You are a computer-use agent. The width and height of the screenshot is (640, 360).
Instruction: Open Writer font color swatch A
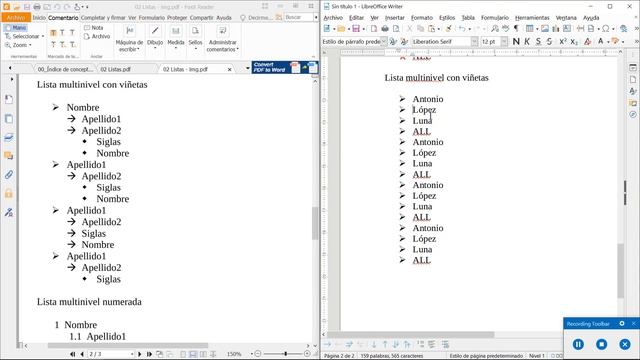tap(600, 41)
